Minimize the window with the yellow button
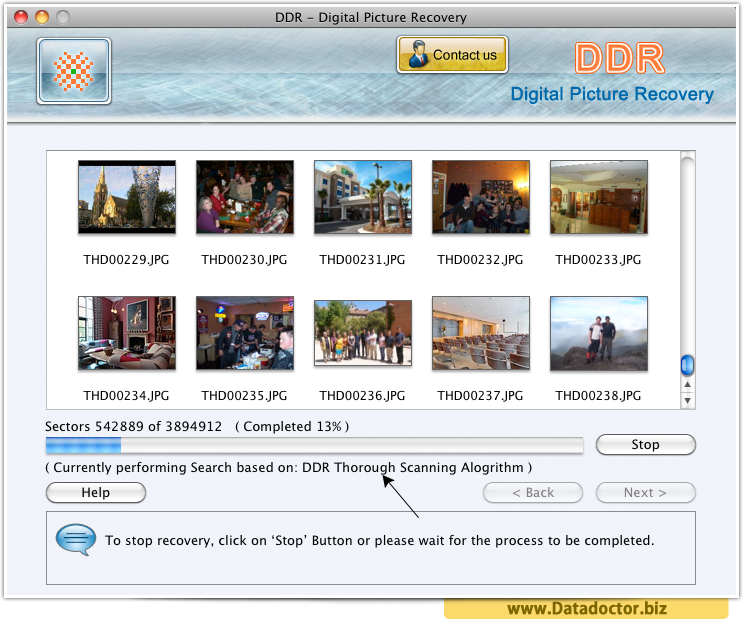743x619 pixels. pos(42,17)
